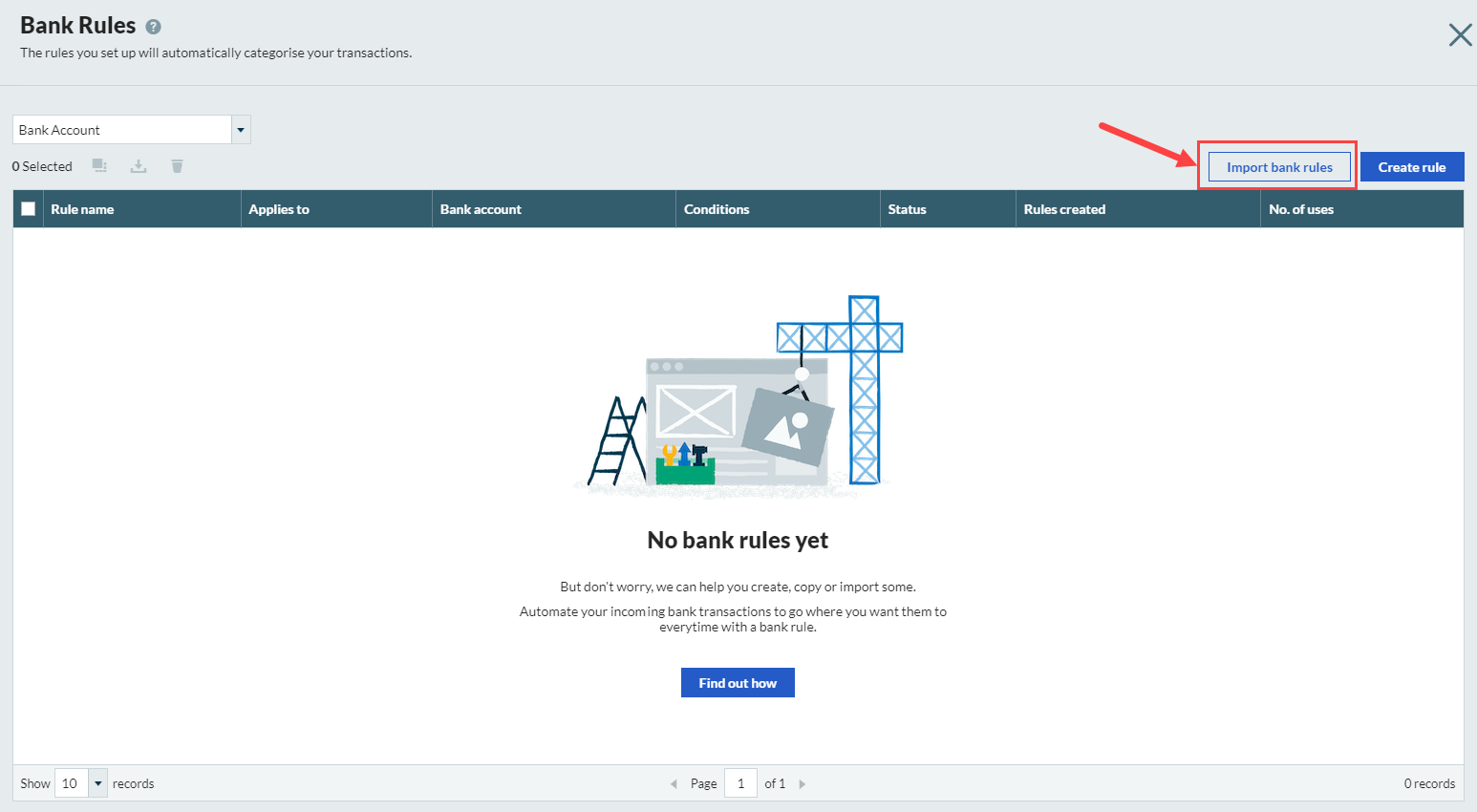Tick the select-all checkbox in table header
This screenshot has width=1477, height=812.
pyautogui.click(x=29, y=209)
